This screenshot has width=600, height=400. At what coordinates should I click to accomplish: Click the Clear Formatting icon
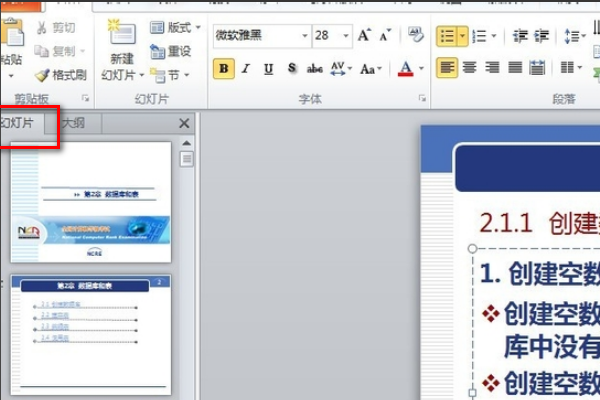tap(416, 34)
